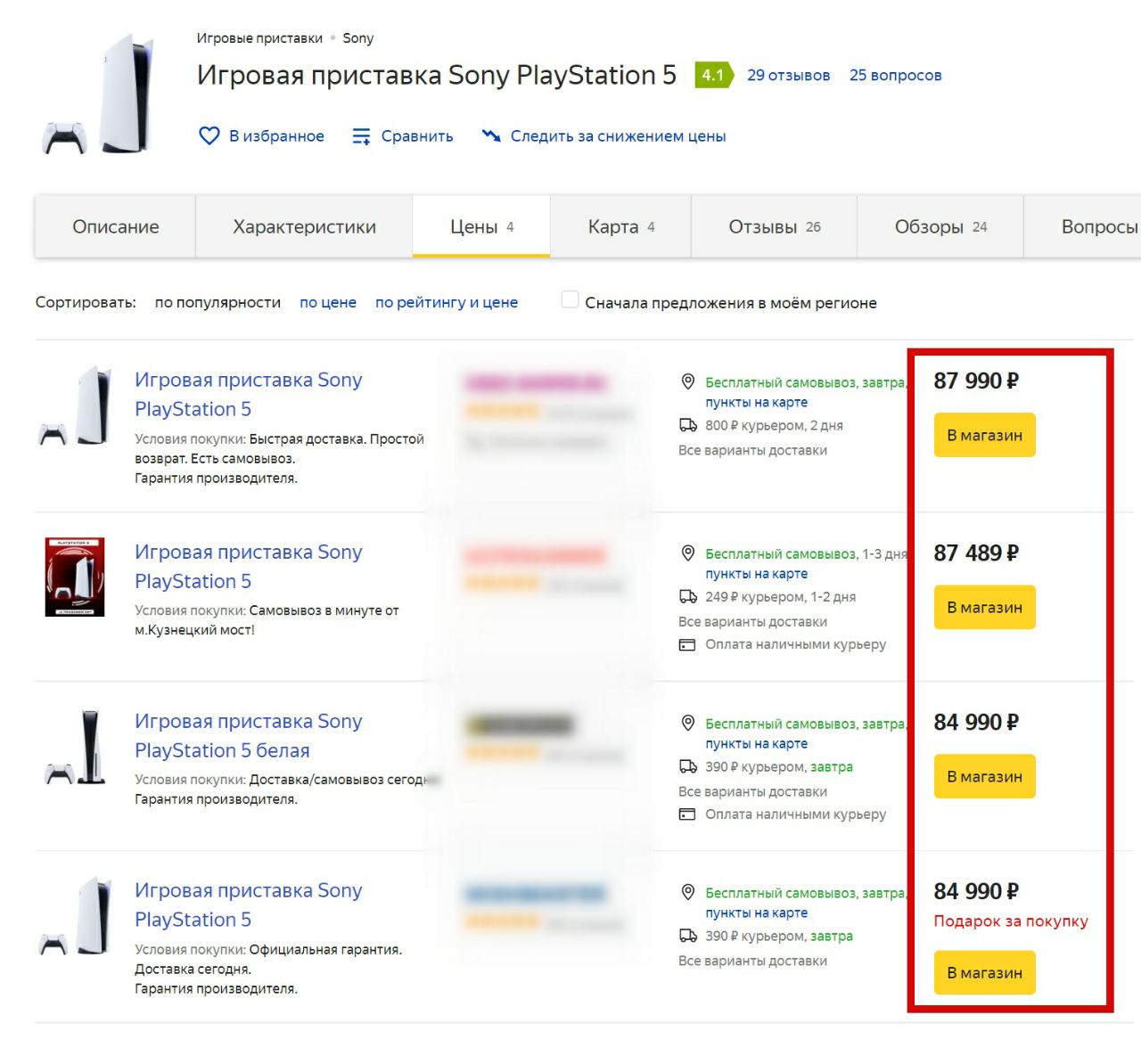Open Все варианты доставки for 87 990 ₽ offer

(752, 450)
